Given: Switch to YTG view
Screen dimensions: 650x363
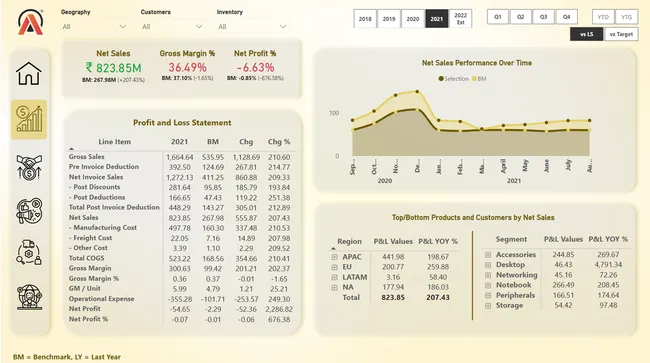Looking at the screenshot, I should (x=626, y=17).
